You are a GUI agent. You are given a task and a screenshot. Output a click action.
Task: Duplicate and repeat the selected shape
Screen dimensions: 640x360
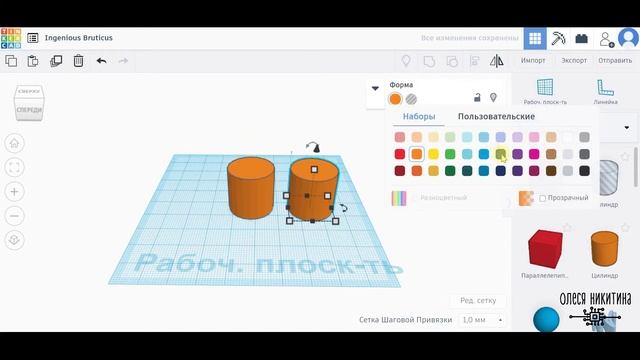56,61
